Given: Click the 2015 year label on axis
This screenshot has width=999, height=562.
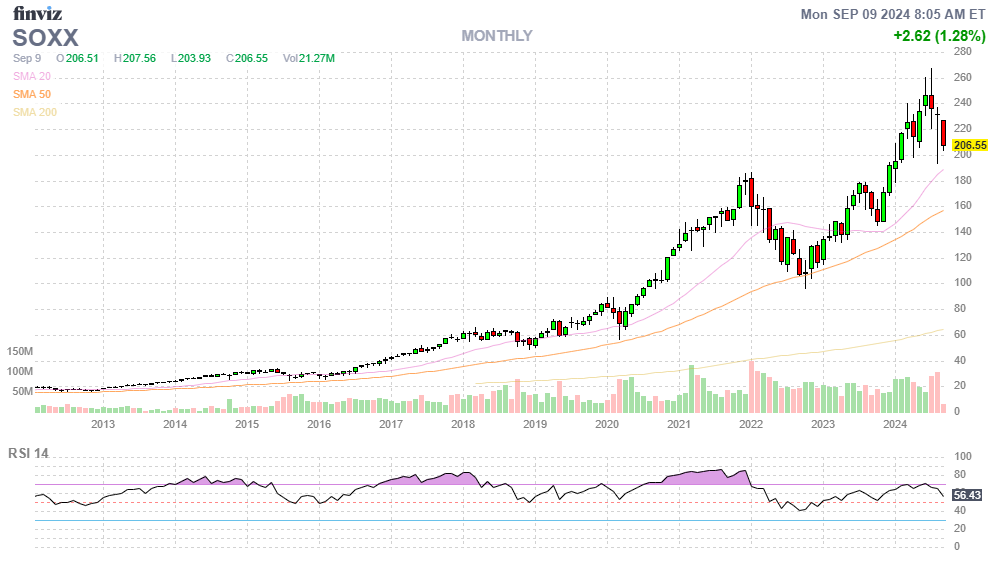Looking at the screenshot, I should click(x=247, y=424).
